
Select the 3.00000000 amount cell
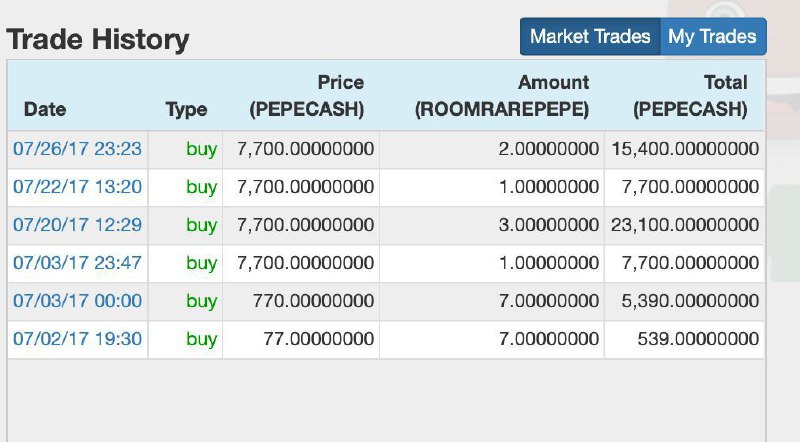point(492,226)
